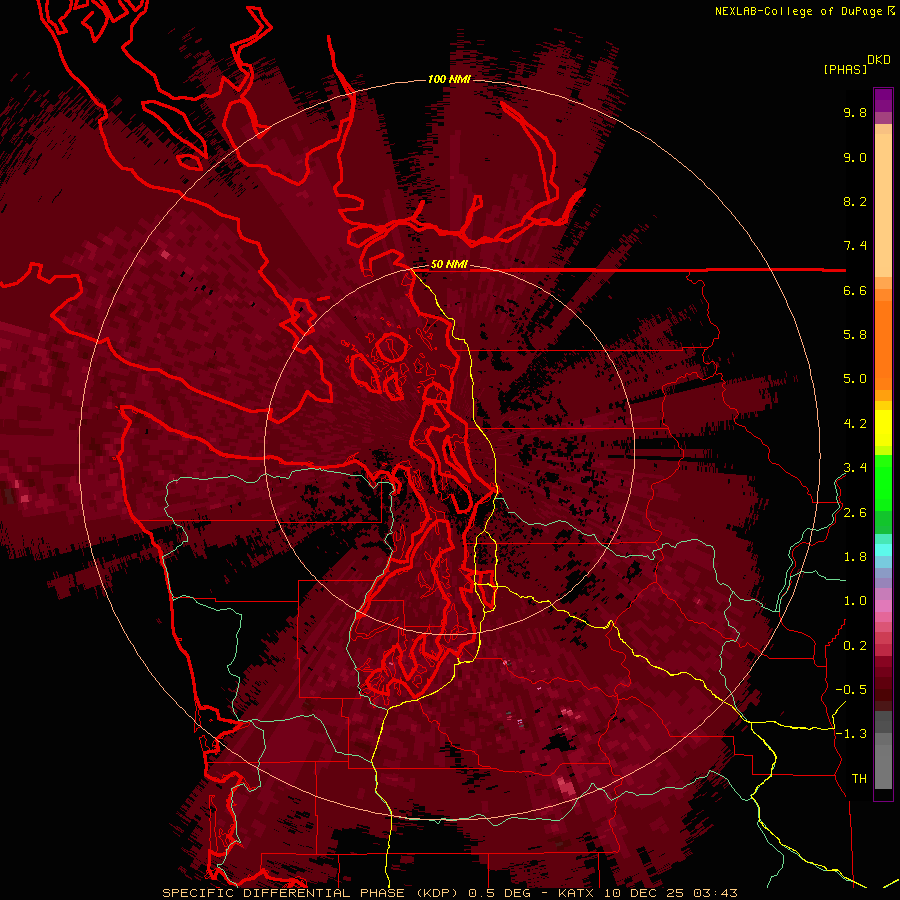
Task: Click the 6.6 value on the color scale
Action: point(855,290)
